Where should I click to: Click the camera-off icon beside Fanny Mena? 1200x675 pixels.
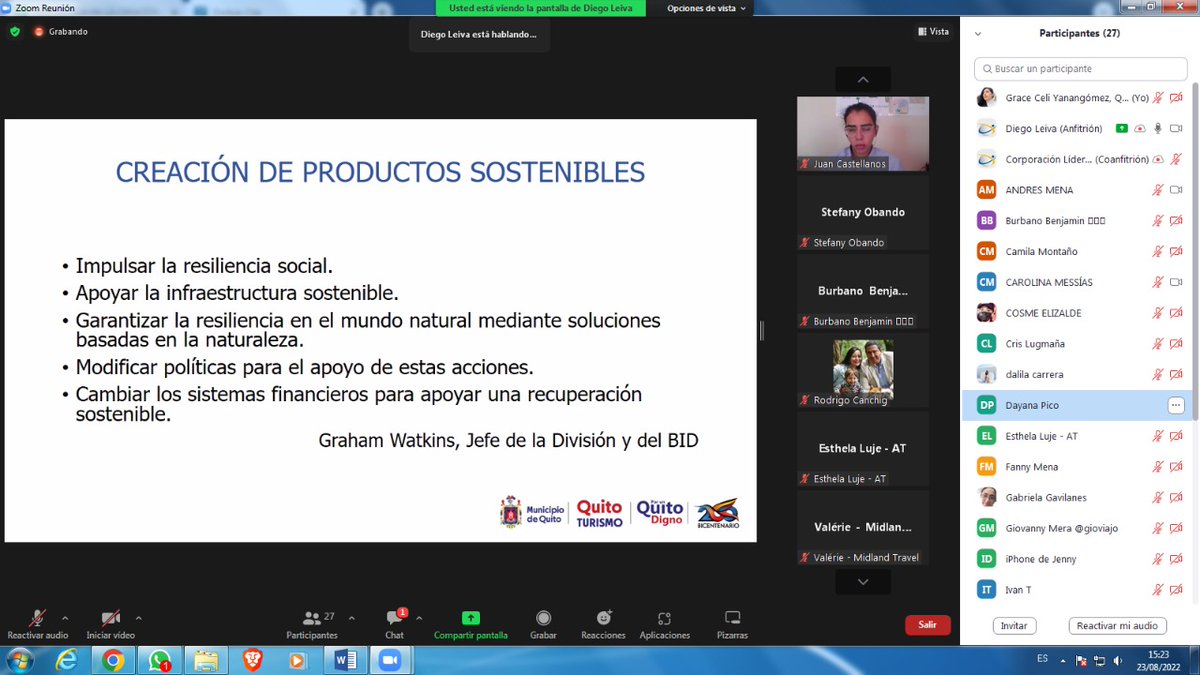point(1176,467)
